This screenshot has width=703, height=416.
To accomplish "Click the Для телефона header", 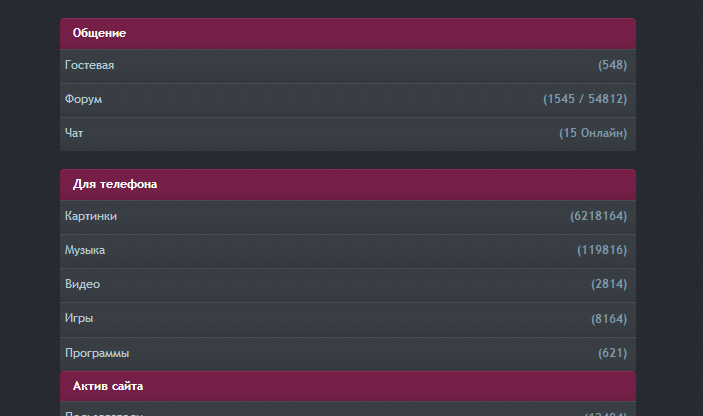I will [x=115, y=184].
